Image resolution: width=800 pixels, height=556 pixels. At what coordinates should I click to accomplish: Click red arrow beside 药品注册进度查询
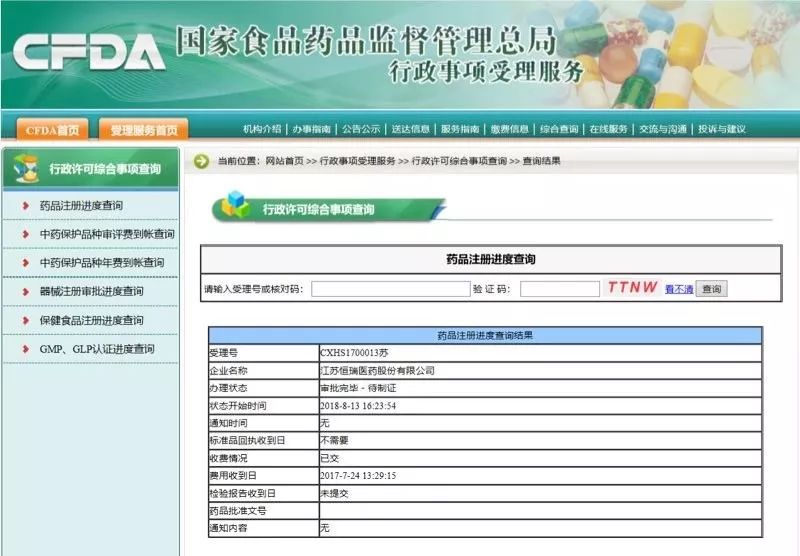[25, 206]
